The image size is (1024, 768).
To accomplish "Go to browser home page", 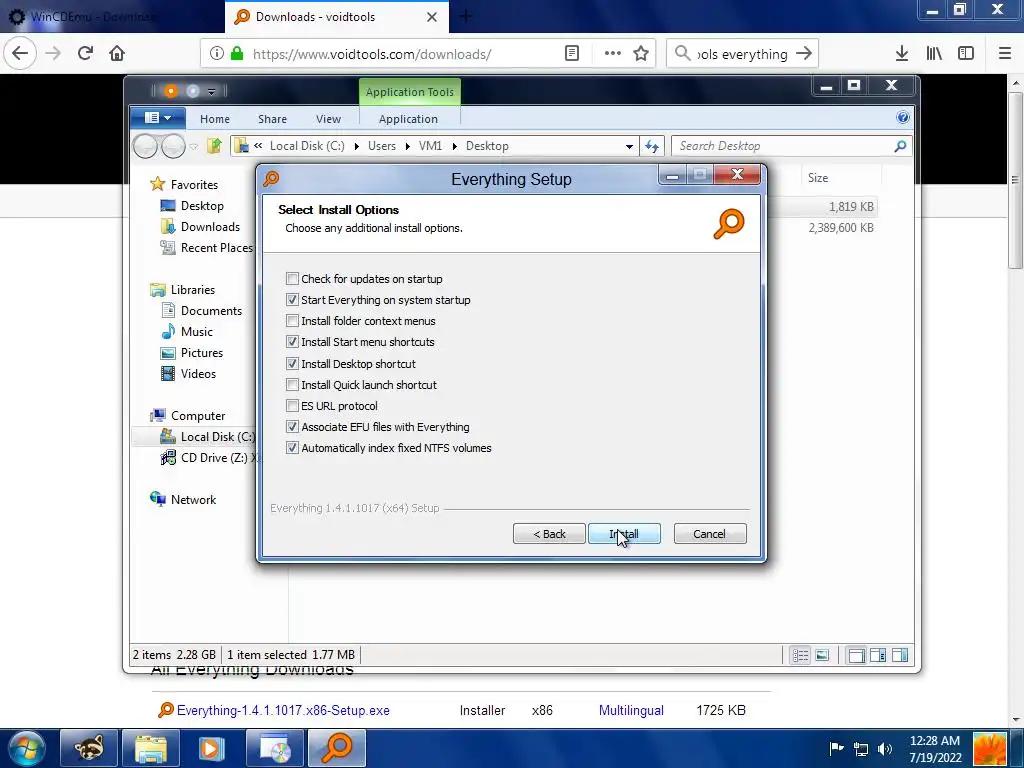I will pos(117,54).
